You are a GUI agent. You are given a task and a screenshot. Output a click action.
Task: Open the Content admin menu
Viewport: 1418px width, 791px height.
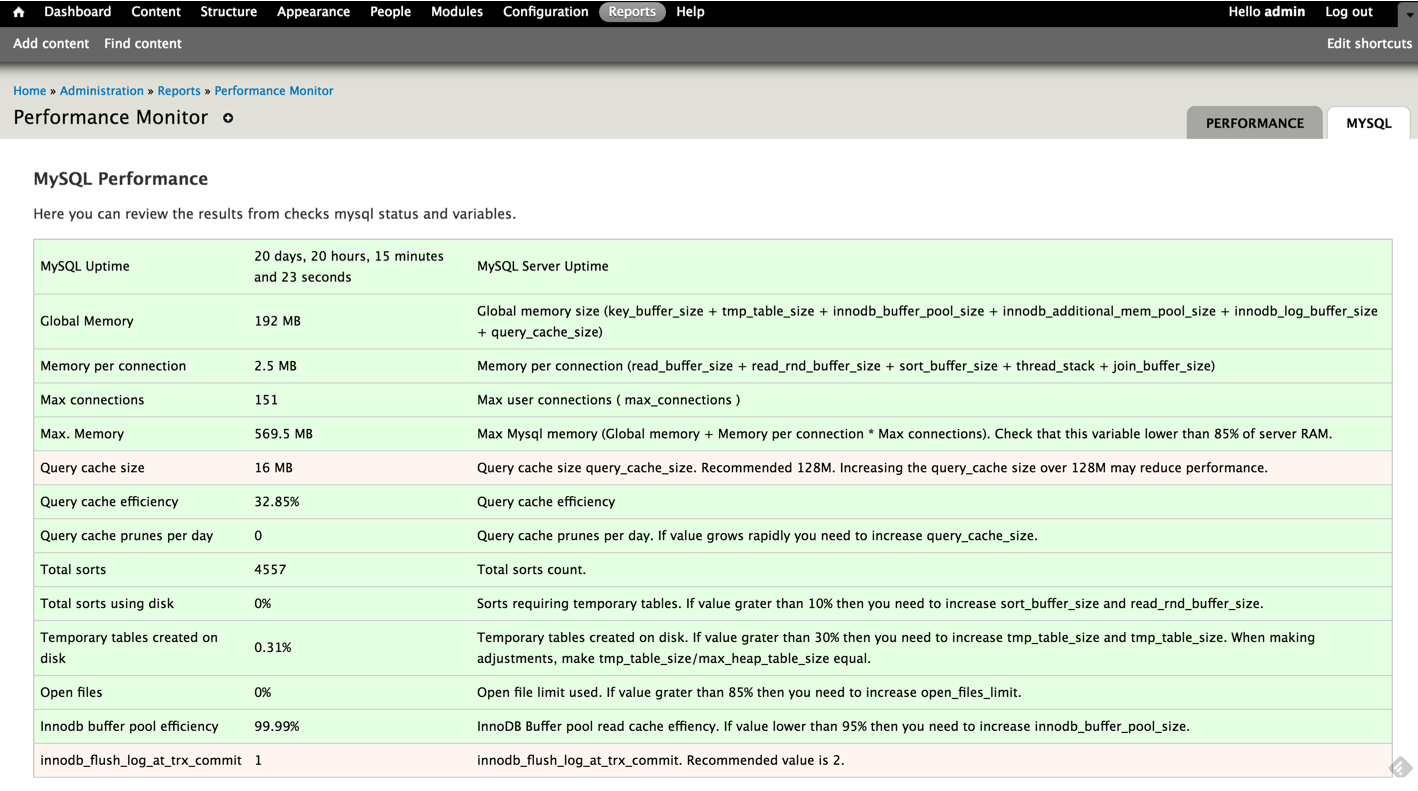[156, 12]
